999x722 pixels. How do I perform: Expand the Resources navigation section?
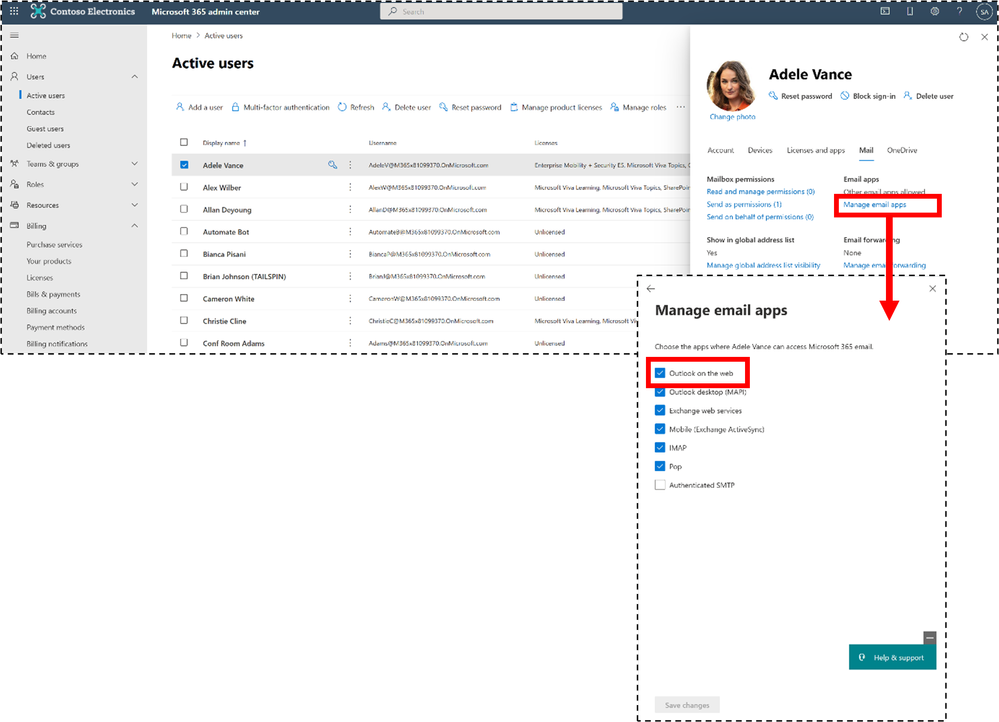tap(134, 205)
